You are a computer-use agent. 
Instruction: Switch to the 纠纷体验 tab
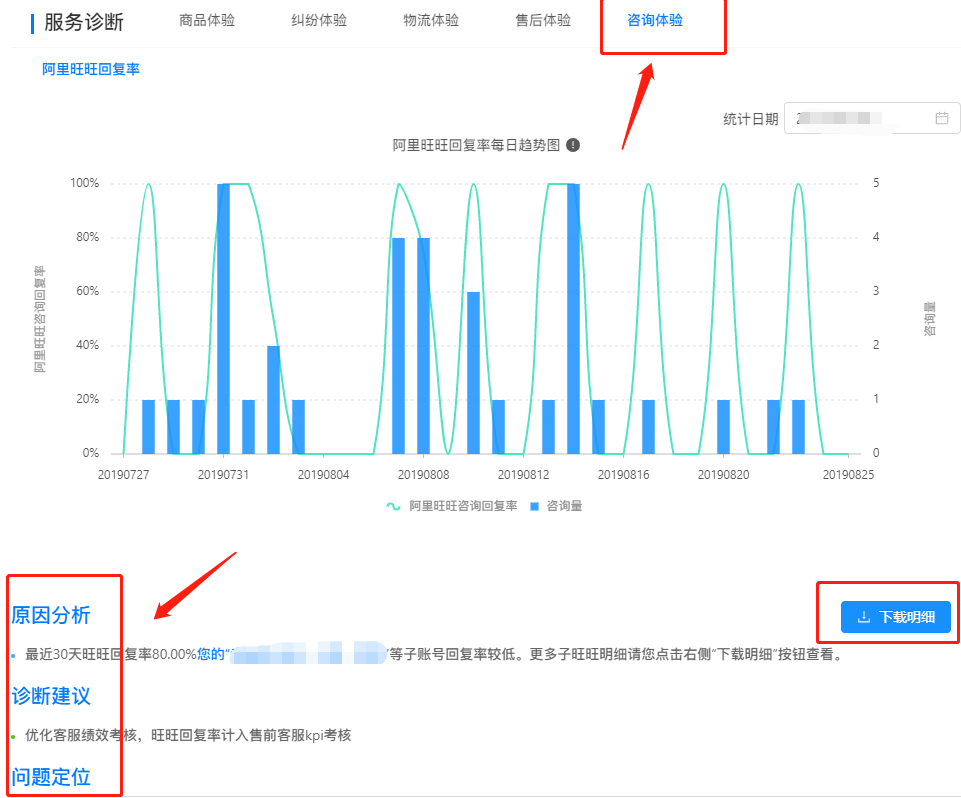318,20
